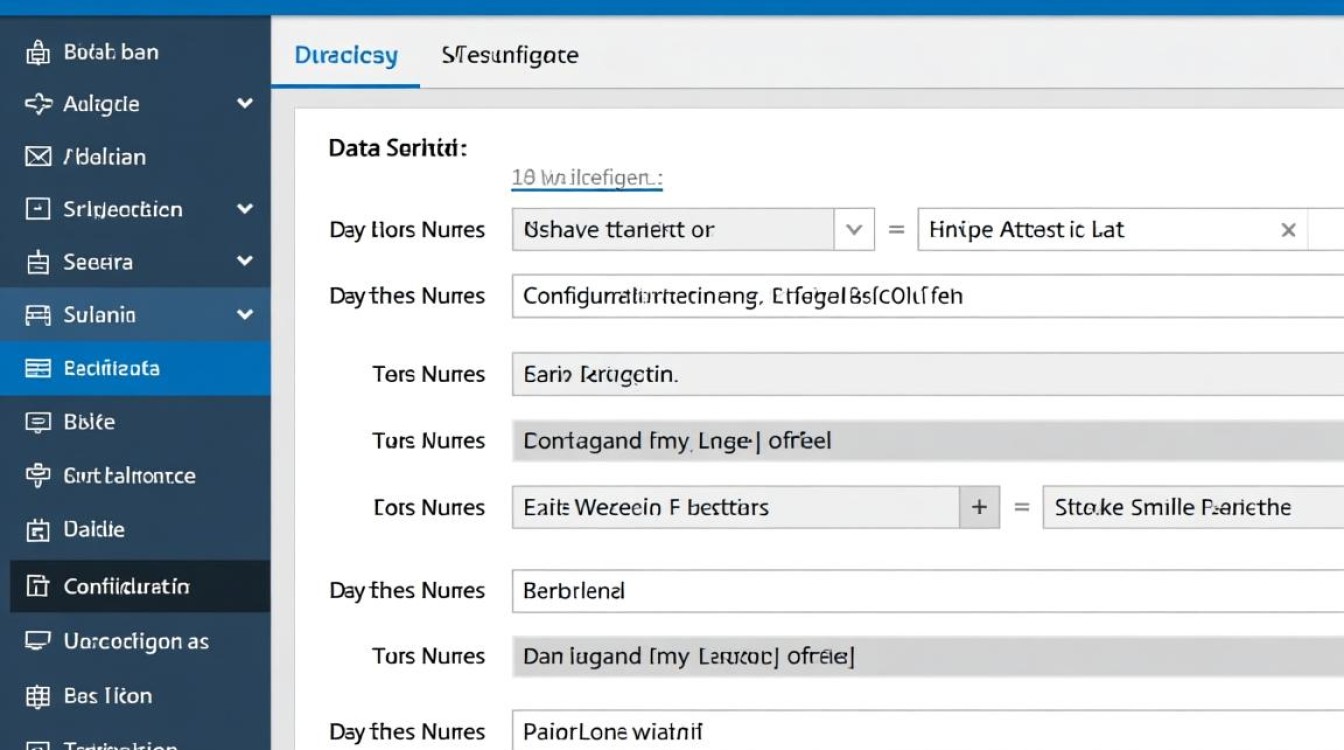Click the Bbilce chat icon

[37, 422]
